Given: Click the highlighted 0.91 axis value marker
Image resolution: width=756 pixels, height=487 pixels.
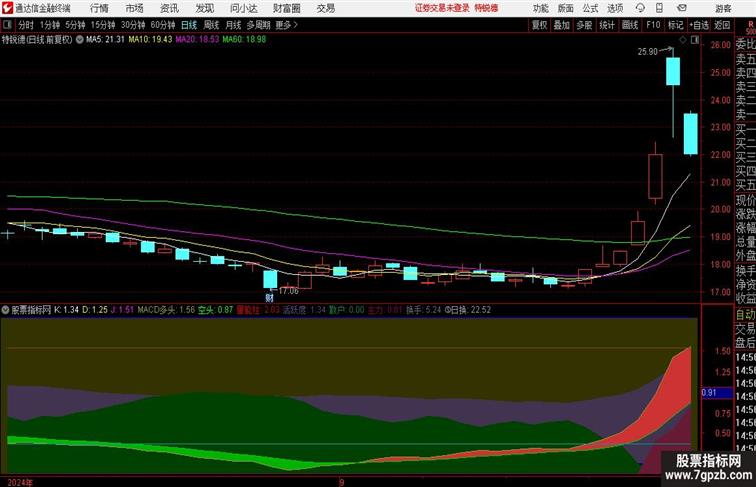Looking at the screenshot, I should click(717, 392).
